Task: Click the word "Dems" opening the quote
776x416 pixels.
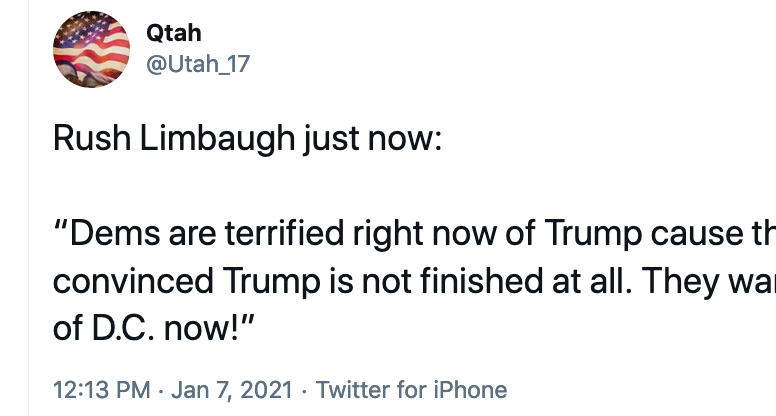Action: (115, 233)
